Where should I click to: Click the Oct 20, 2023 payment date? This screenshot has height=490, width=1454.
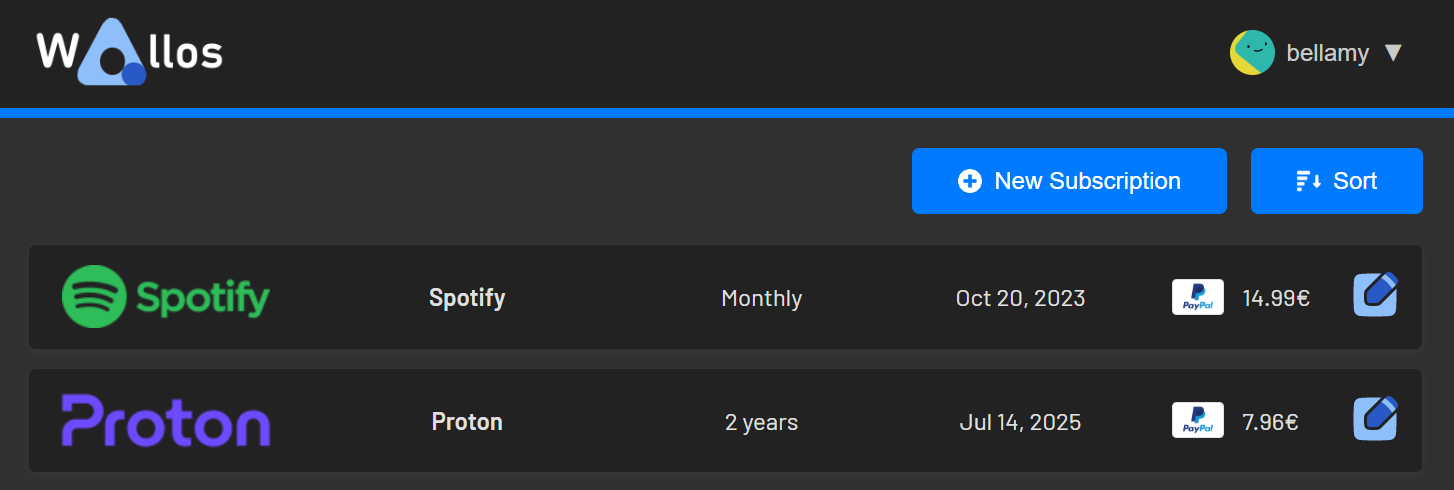tap(1020, 298)
